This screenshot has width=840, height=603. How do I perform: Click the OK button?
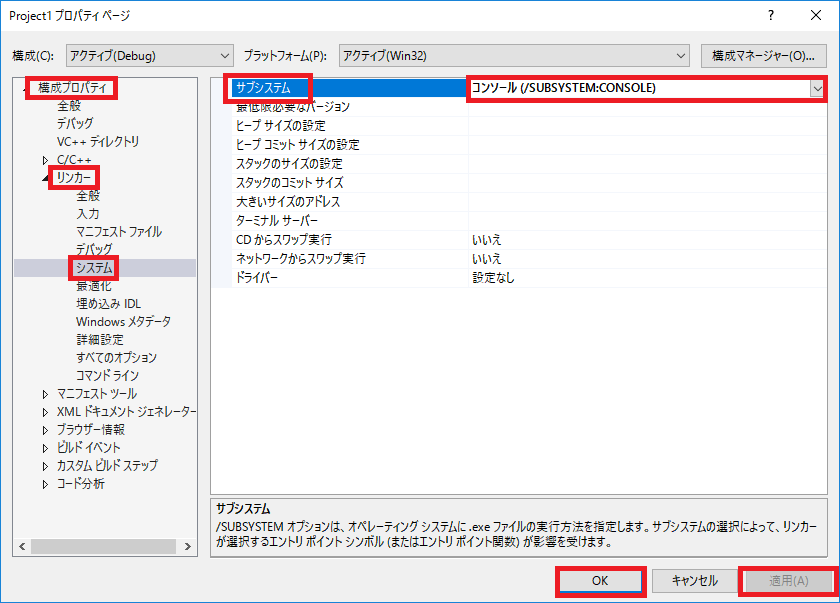coord(600,581)
